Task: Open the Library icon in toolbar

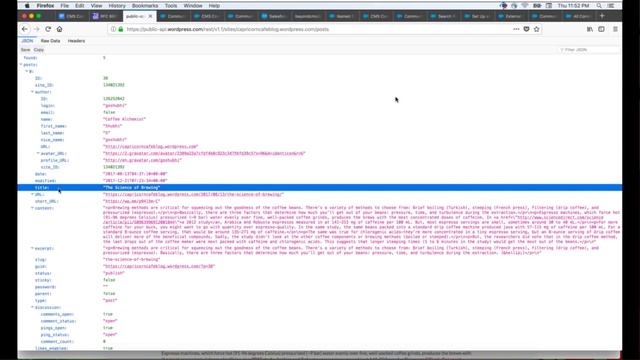Action: (590, 29)
